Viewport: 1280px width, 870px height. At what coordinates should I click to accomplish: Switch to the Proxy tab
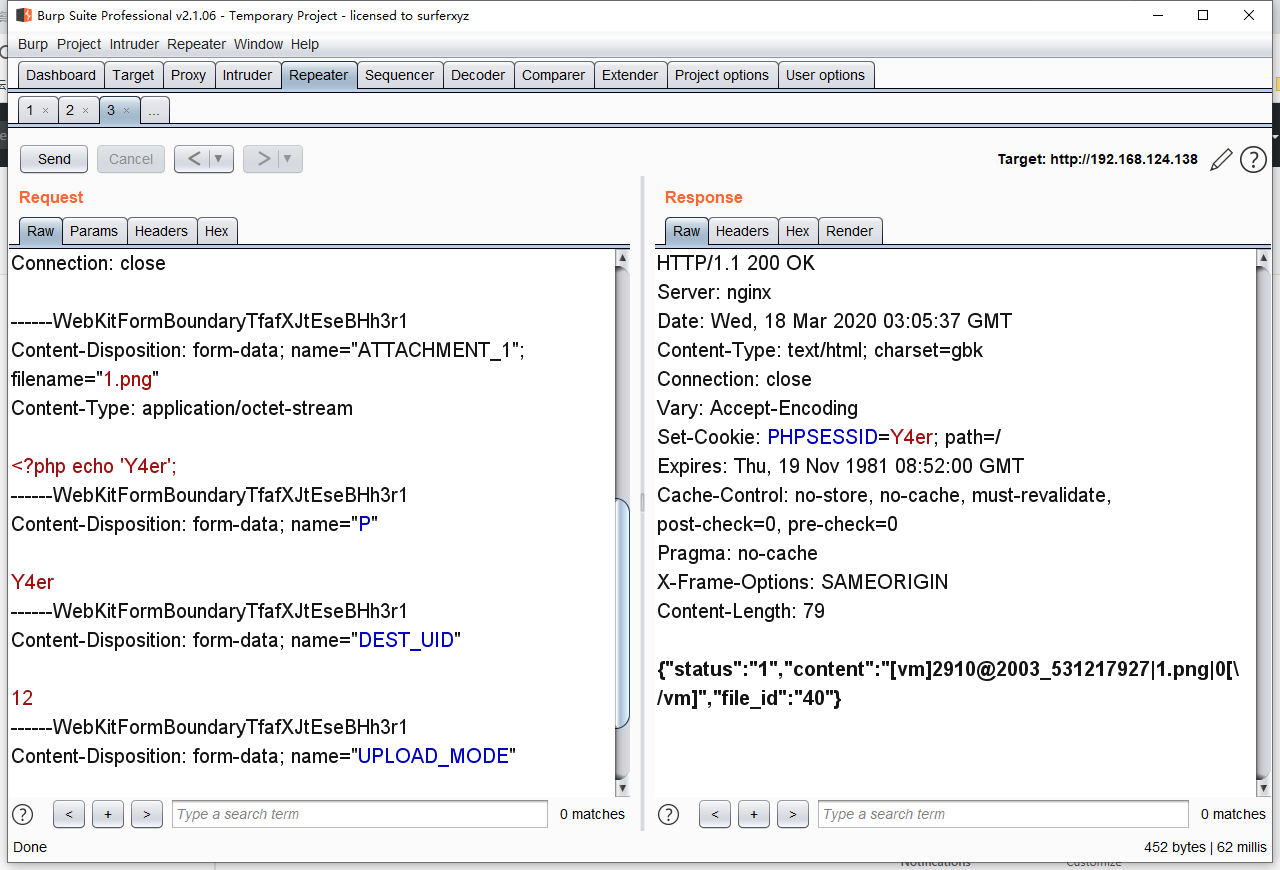(188, 75)
